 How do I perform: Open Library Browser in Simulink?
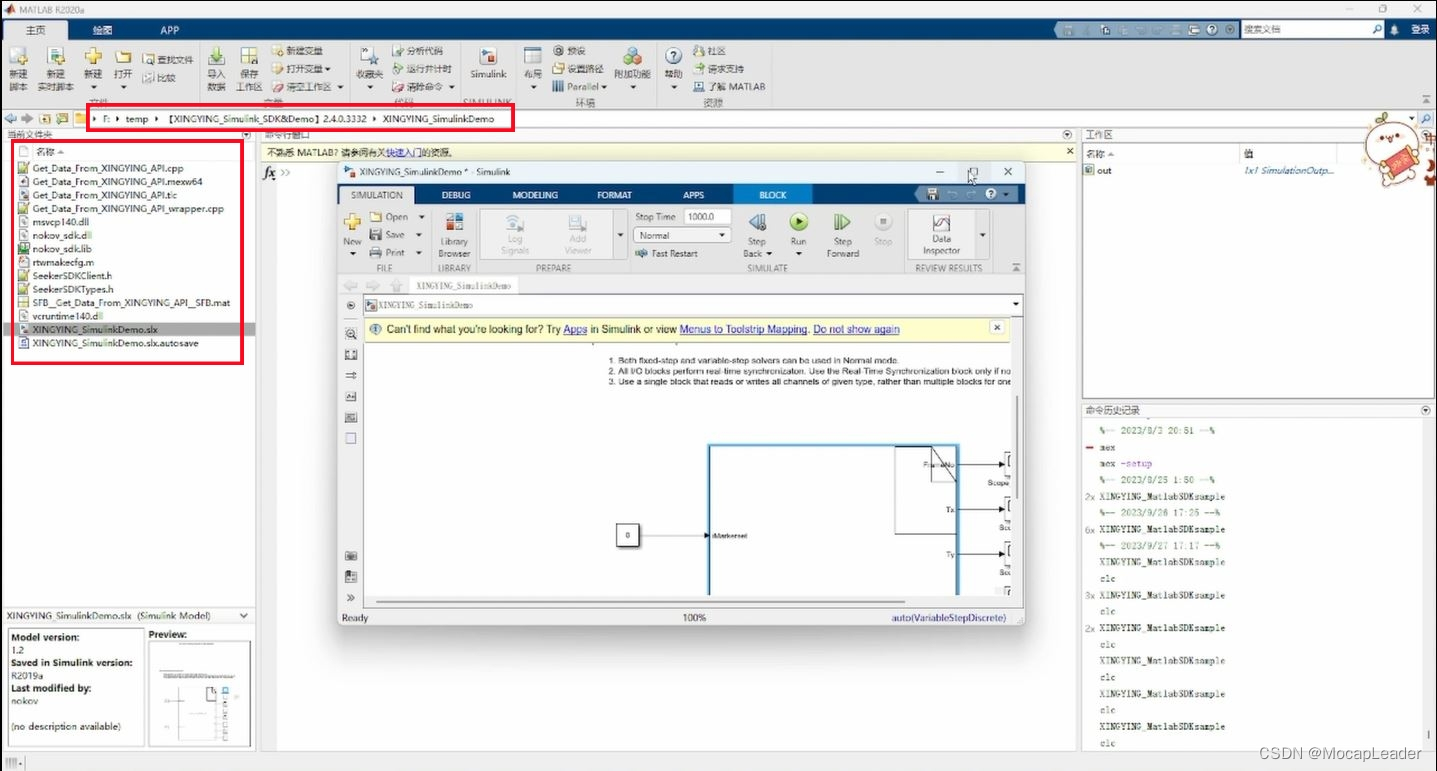[454, 235]
